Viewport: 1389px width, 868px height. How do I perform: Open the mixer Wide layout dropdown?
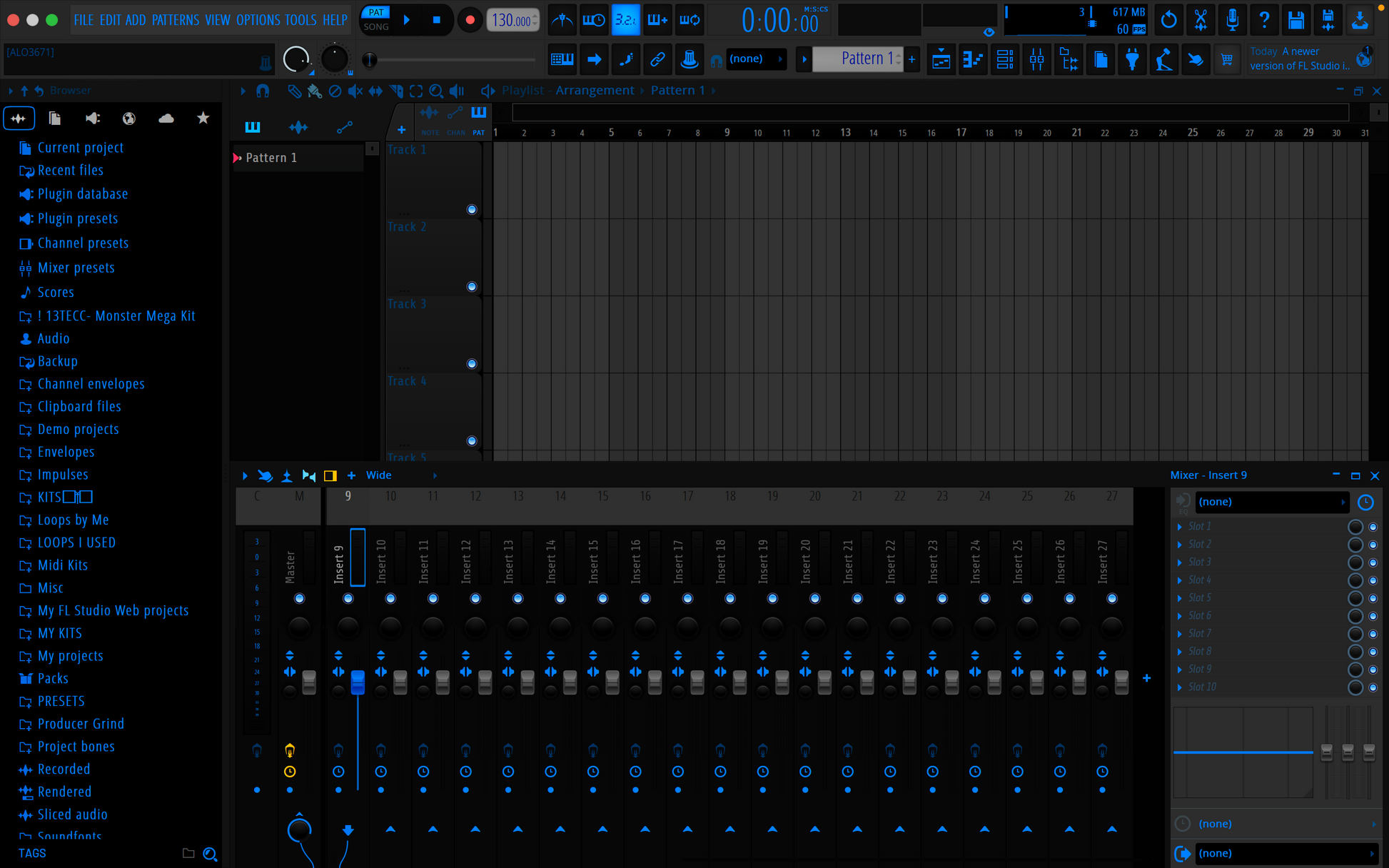point(400,475)
